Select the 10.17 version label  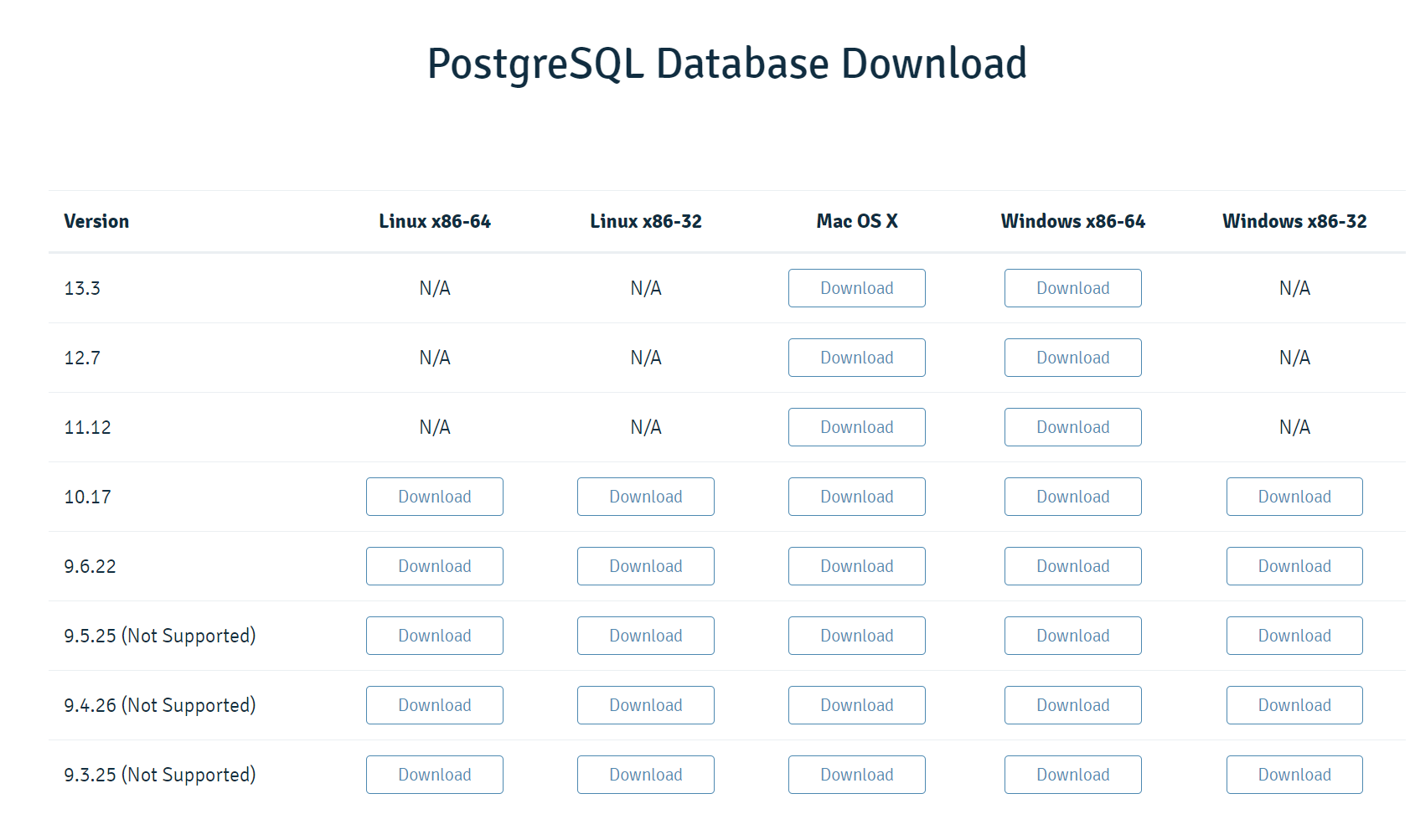(x=87, y=497)
